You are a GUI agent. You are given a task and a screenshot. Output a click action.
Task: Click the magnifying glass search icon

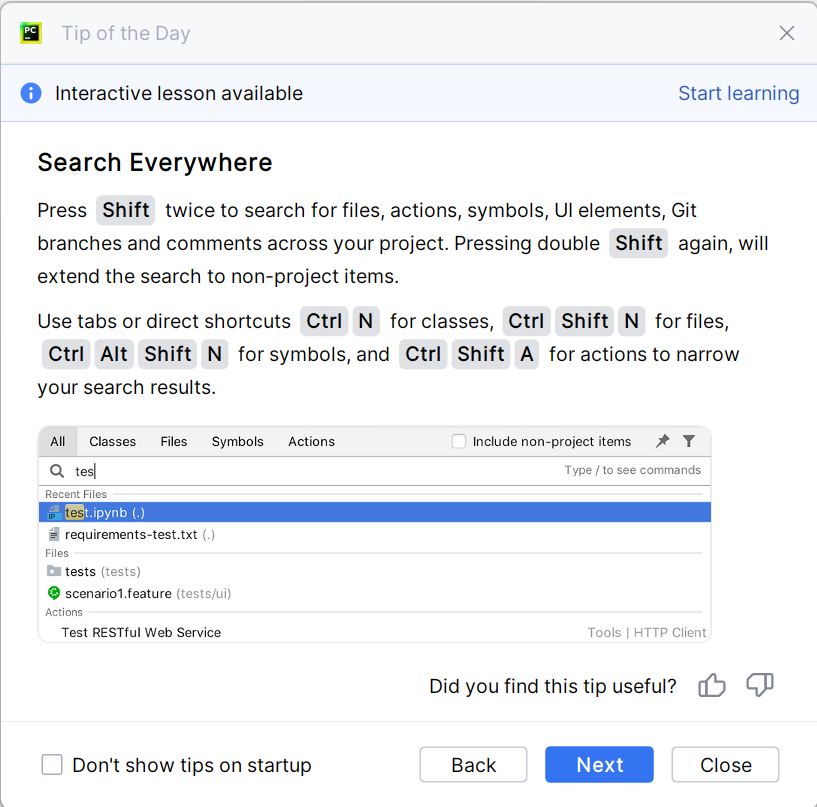[57, 470]
